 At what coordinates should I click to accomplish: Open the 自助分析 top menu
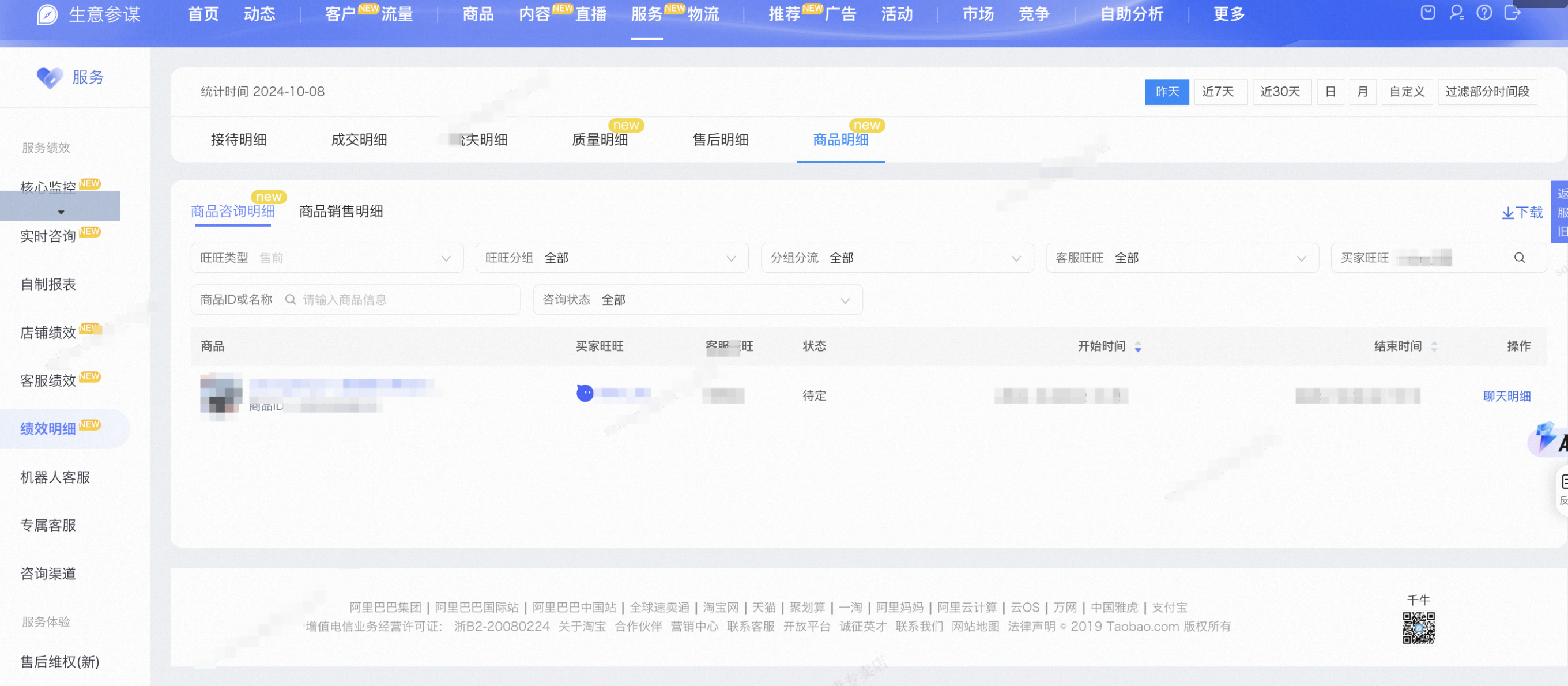coord(1132,14)
